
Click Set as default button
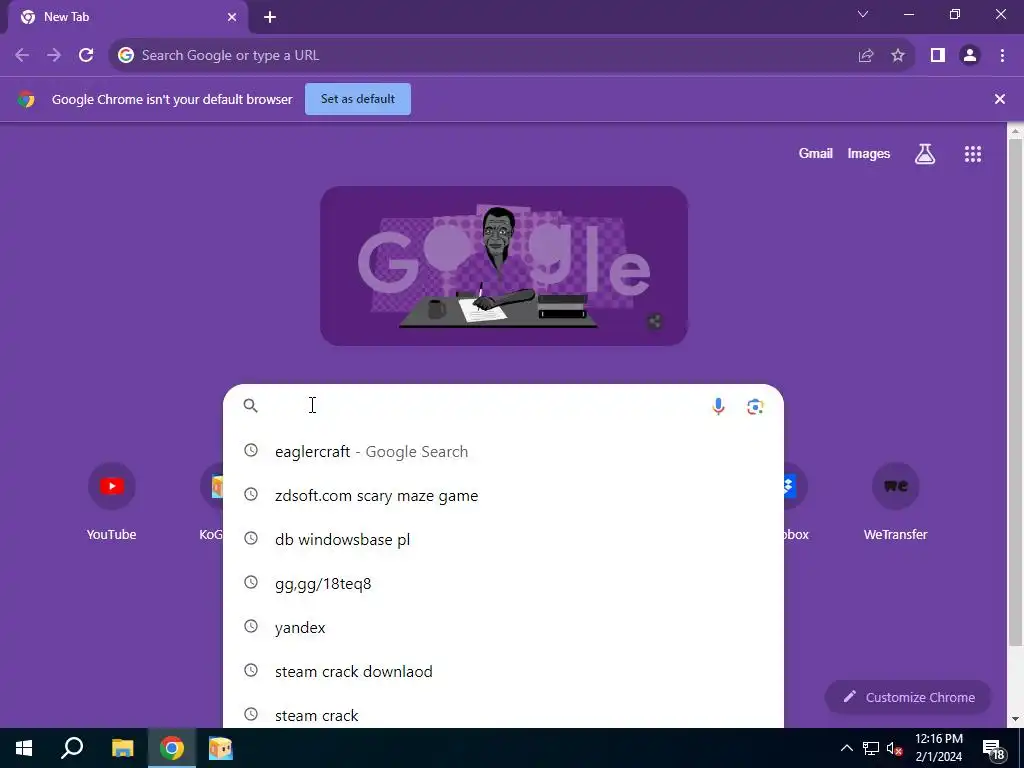(358, 99)
